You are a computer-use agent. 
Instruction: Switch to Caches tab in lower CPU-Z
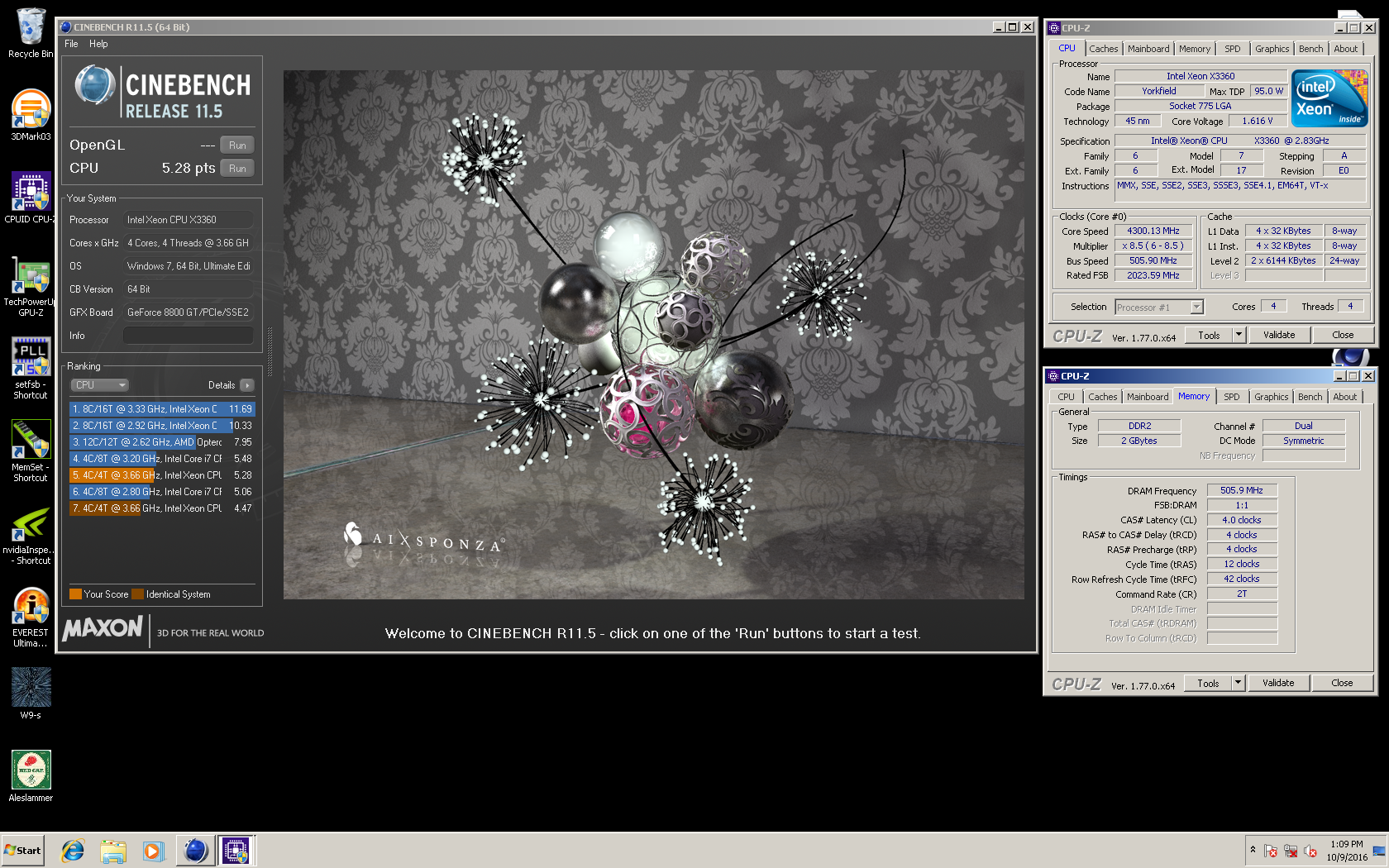(x=1102, y=397)
